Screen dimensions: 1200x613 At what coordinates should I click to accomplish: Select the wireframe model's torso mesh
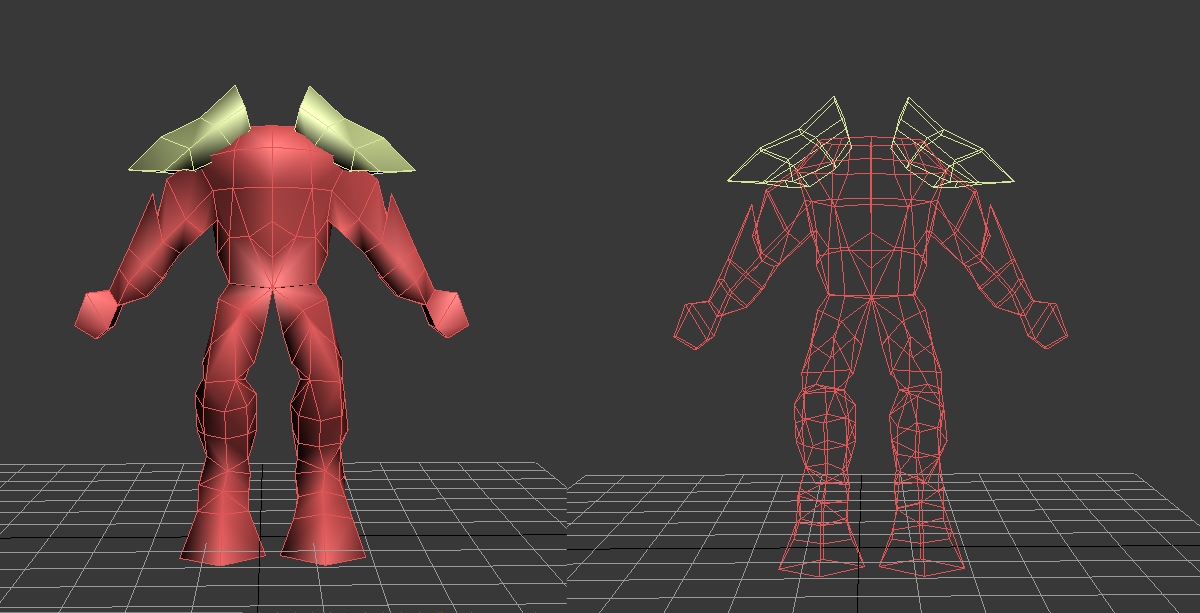(x=871, y=215)
